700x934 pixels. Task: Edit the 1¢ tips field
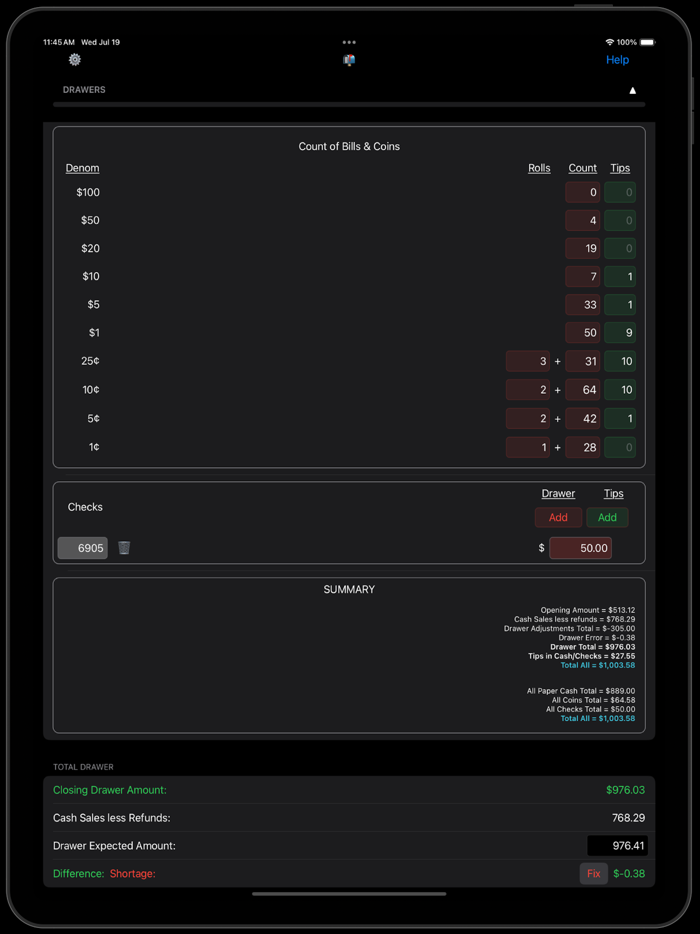click(620, 447)
